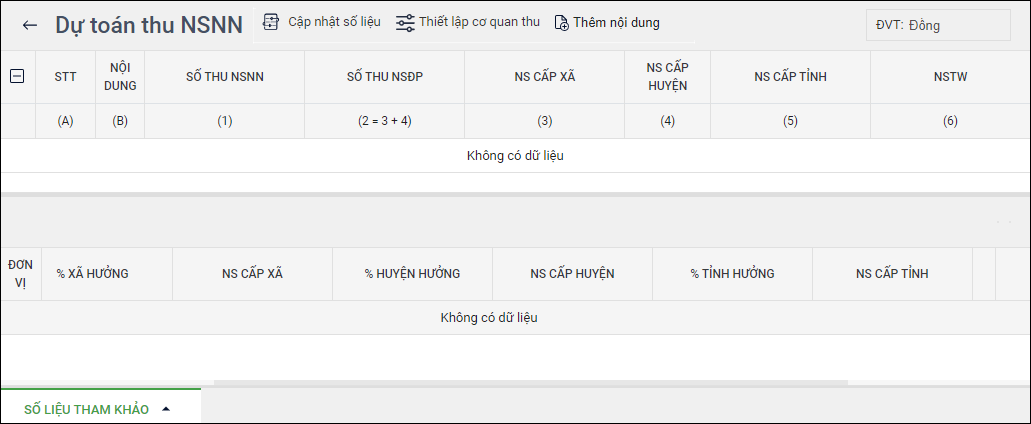This screenshot has width=1031, height=424.
Task: Click the % TỈNH HƯỞNG column header
Action: (x=732, y=273)
